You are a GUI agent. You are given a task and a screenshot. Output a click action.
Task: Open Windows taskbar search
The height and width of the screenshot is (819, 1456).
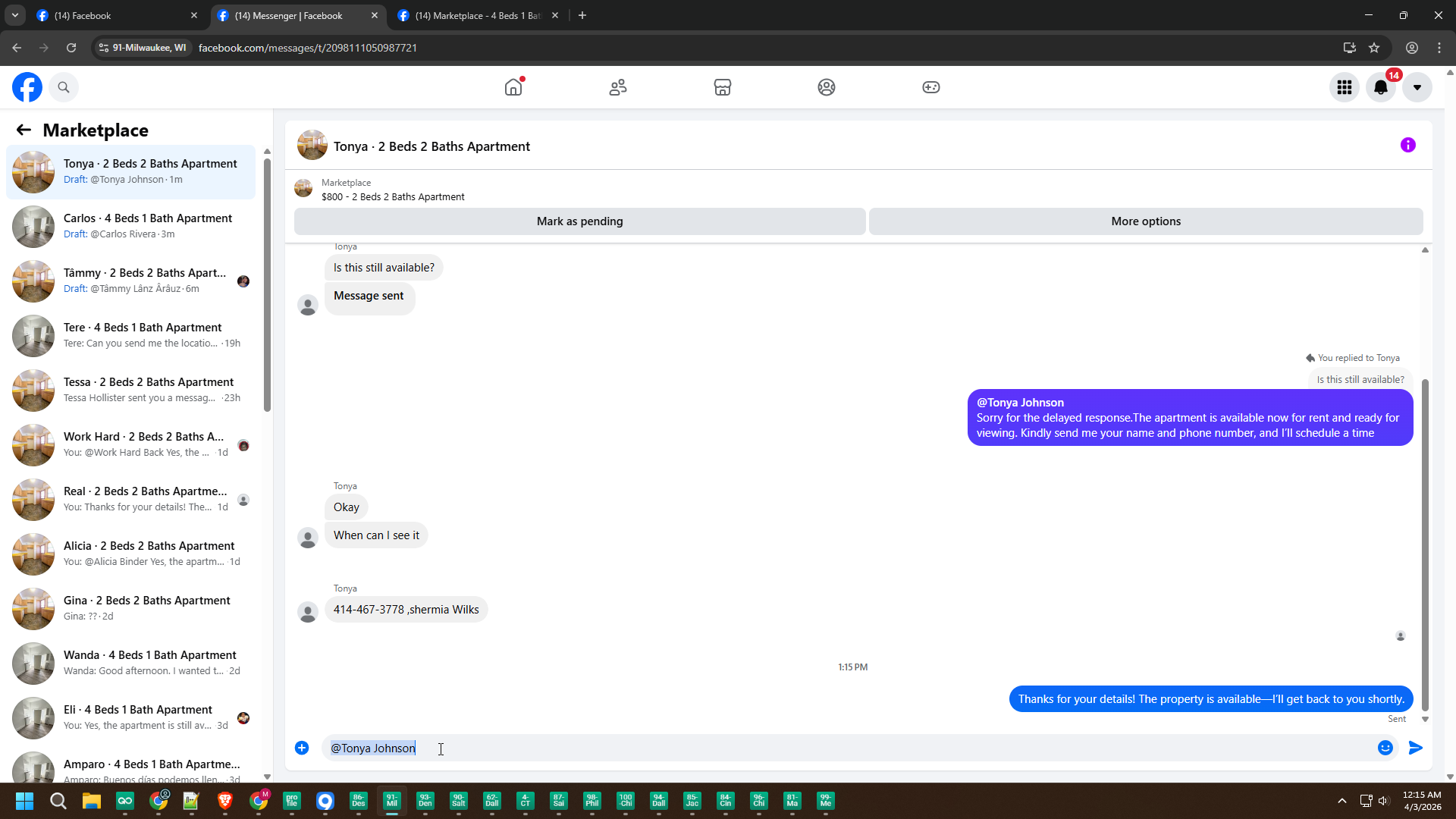58,801
